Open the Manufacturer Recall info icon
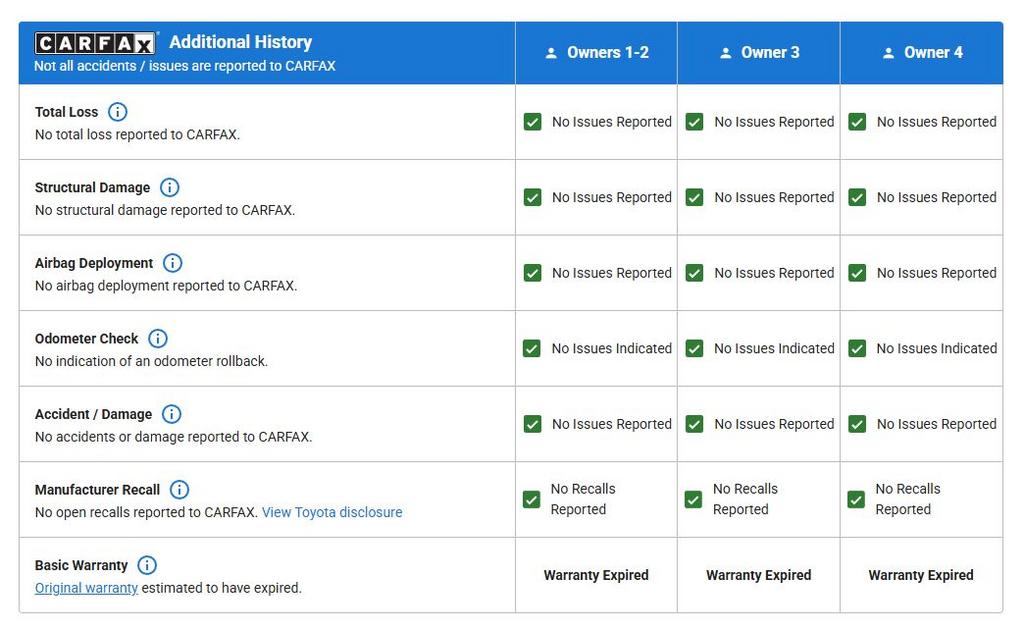Screen dimensions: 1024x630 click(x=179, y=490)
